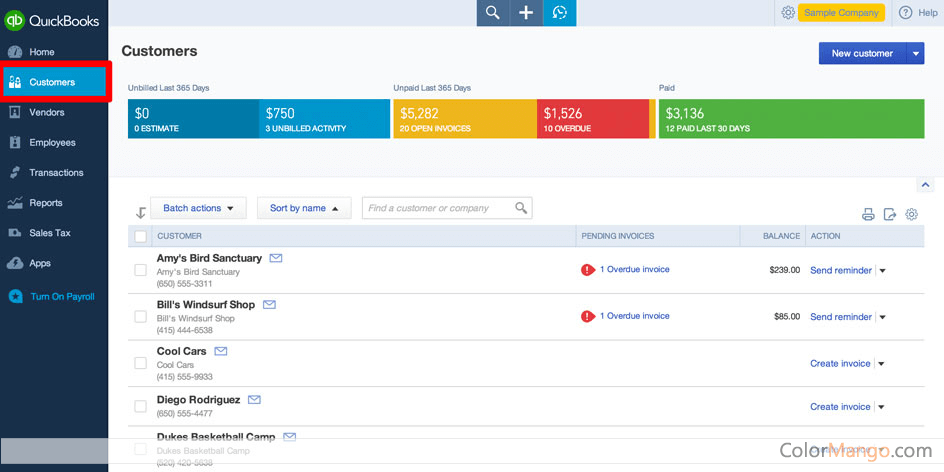Click the batch arrow icon left of Batch actions
This screenshot has height=472, width=944.
(141, 213)
